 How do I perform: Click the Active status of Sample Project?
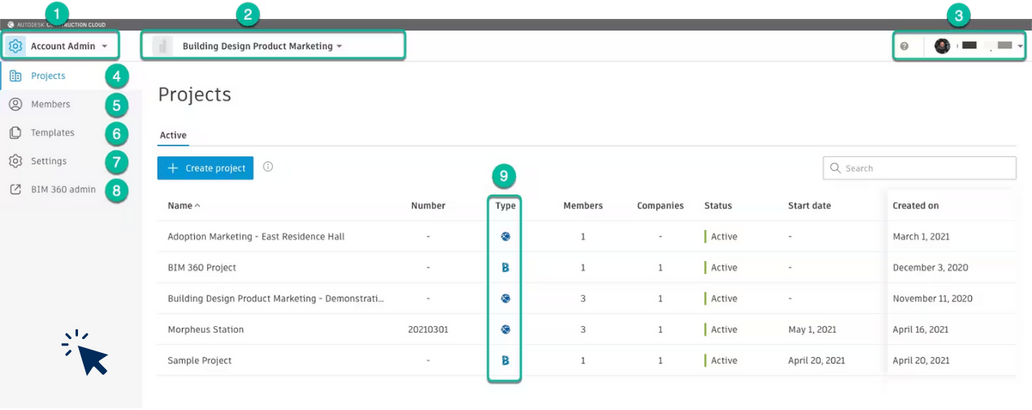[x=721, y=361]
